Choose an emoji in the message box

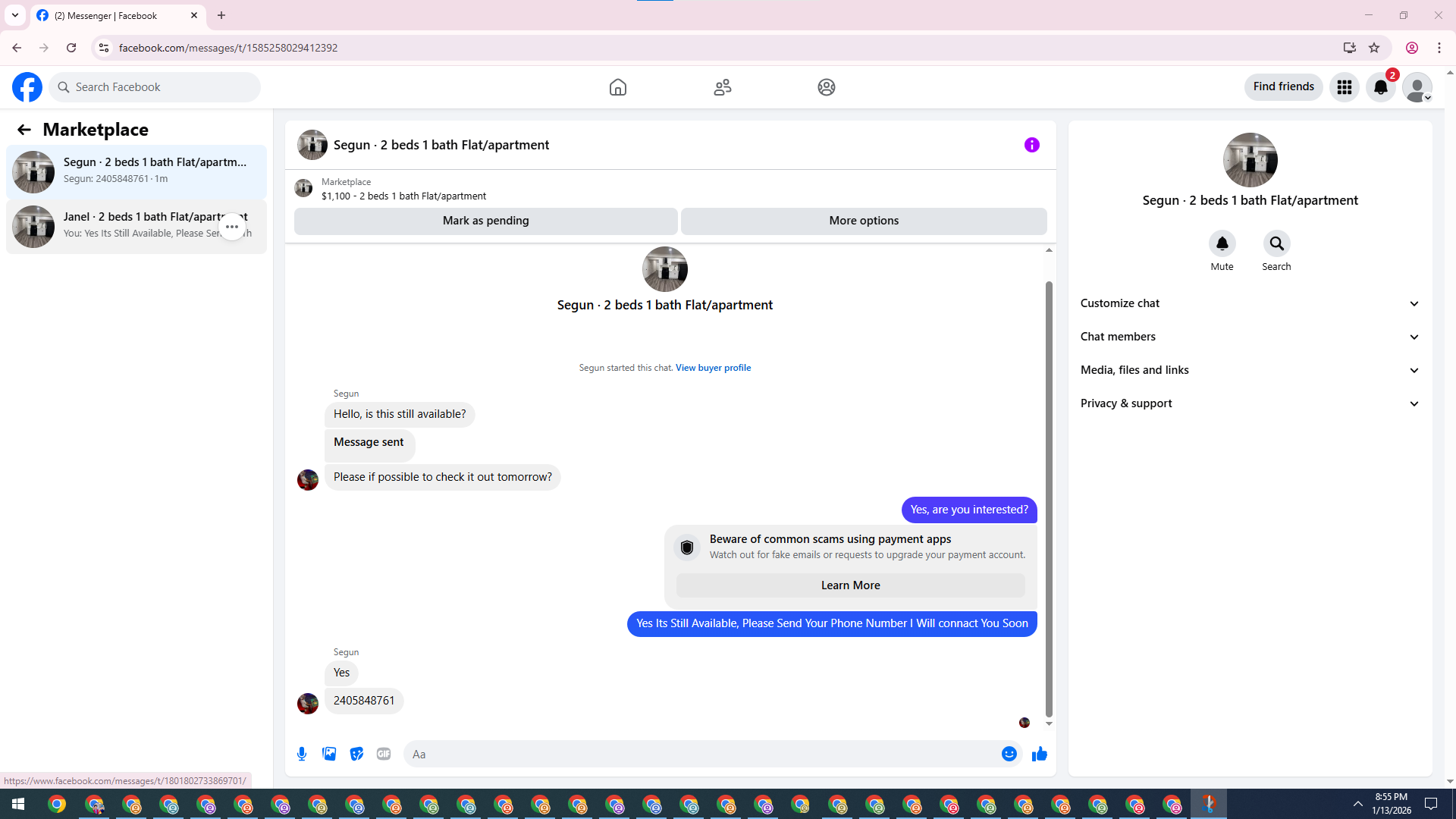(1009, 754)
